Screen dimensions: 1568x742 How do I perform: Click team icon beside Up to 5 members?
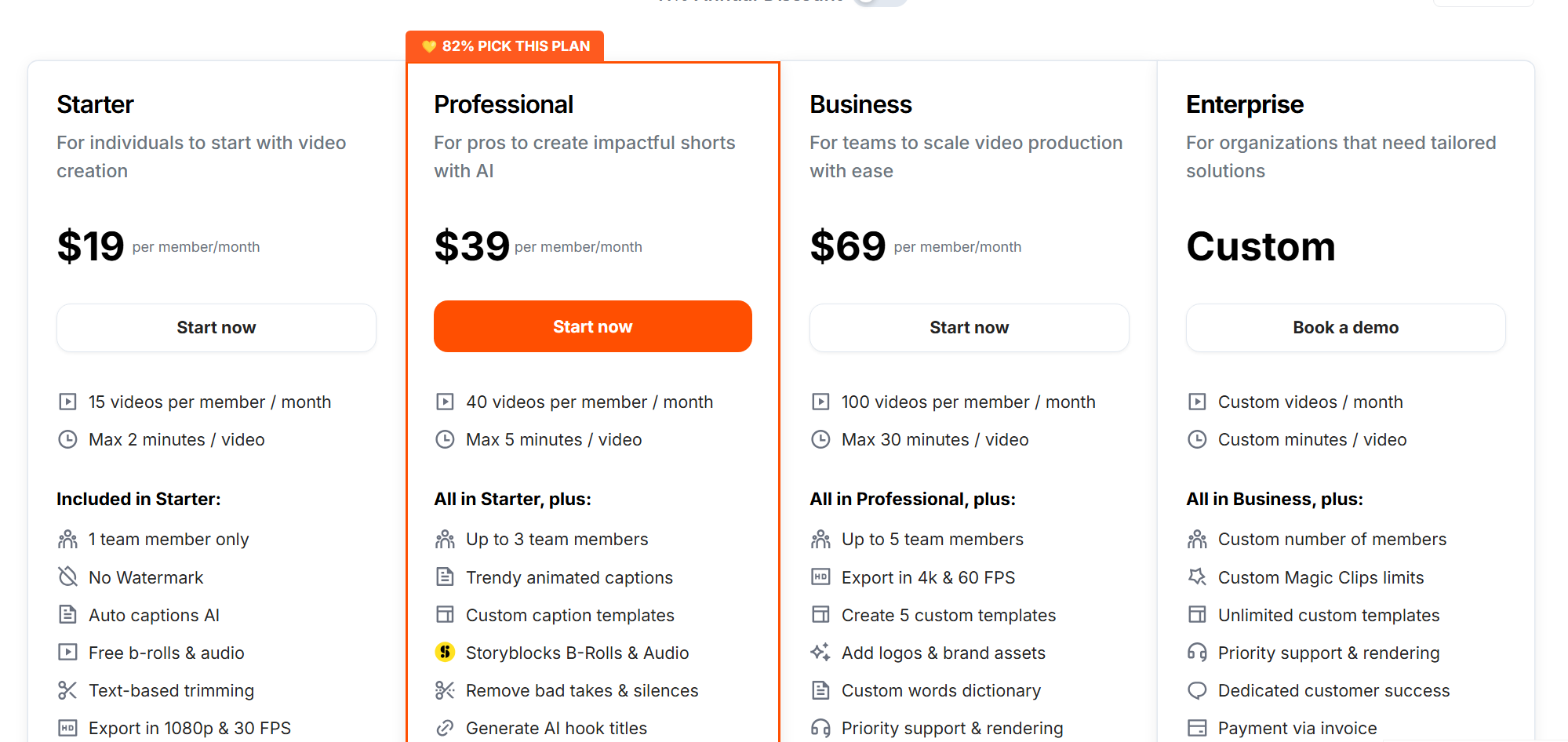[820, 540]
